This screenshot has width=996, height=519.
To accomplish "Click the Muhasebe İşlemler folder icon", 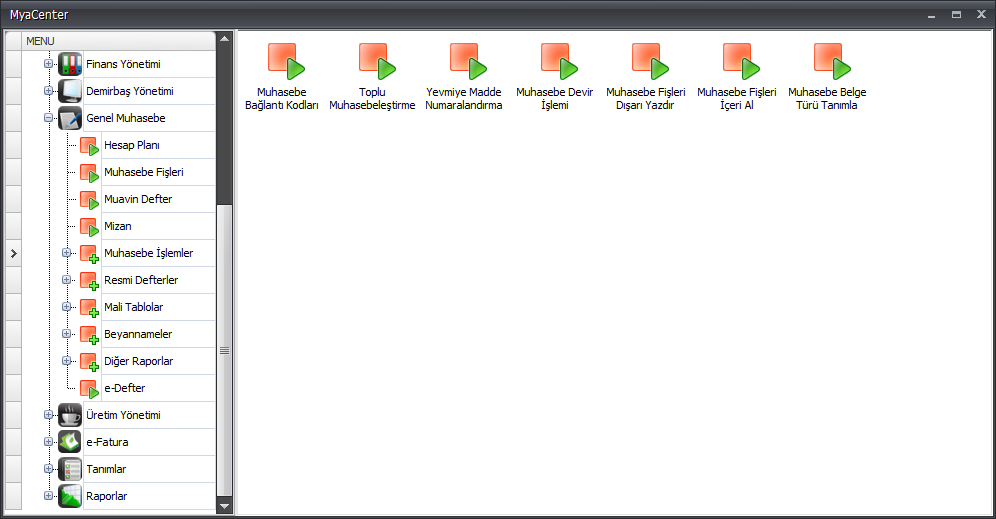I will click(x=90, y=254).
